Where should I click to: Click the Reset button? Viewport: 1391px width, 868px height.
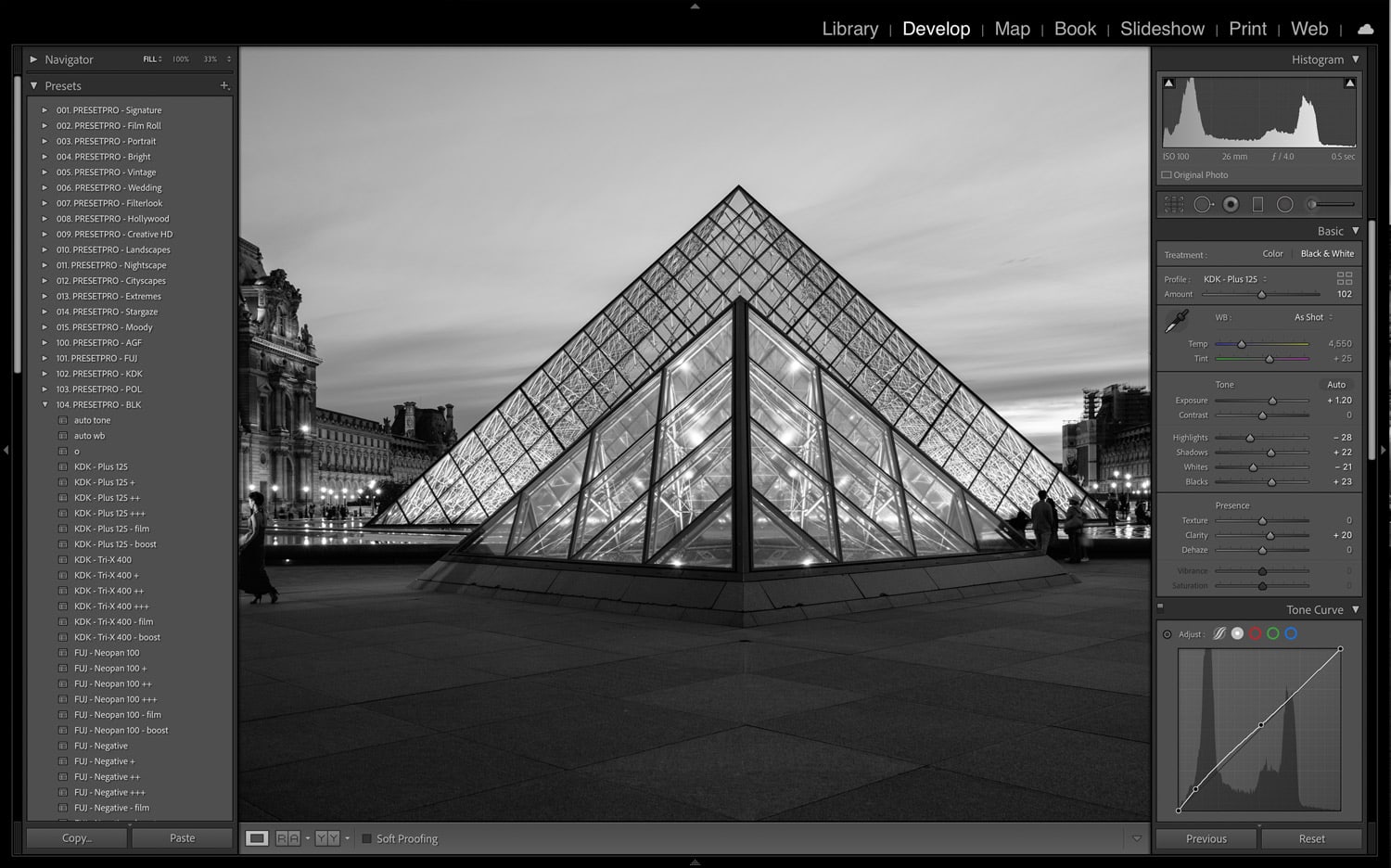(1311, 839)
